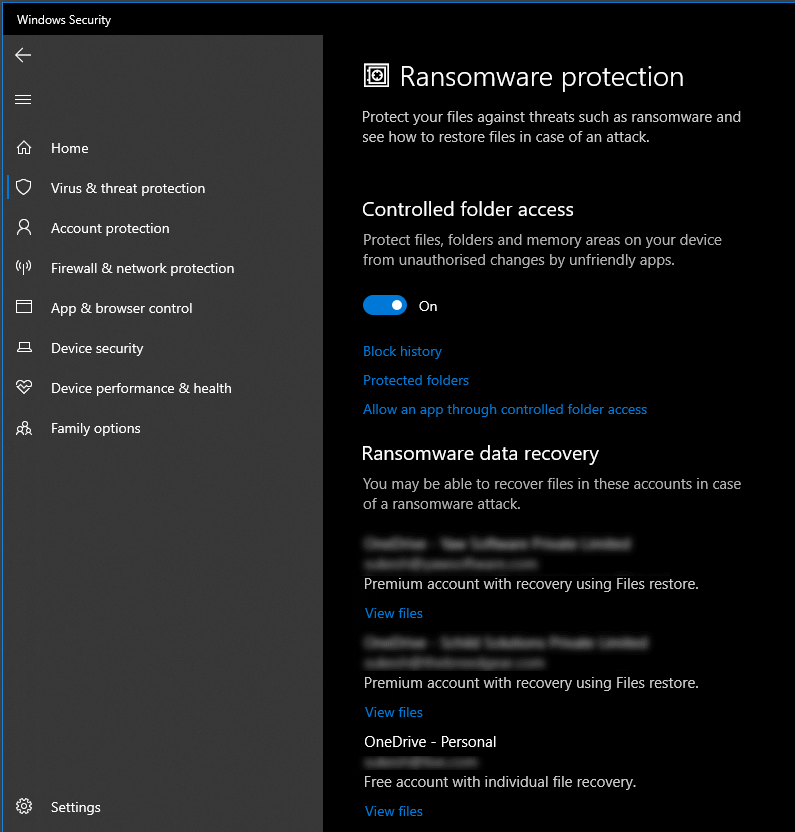Click the App & browser control window icon
This screenshot has height=832, width=795.
pos(24,308)
